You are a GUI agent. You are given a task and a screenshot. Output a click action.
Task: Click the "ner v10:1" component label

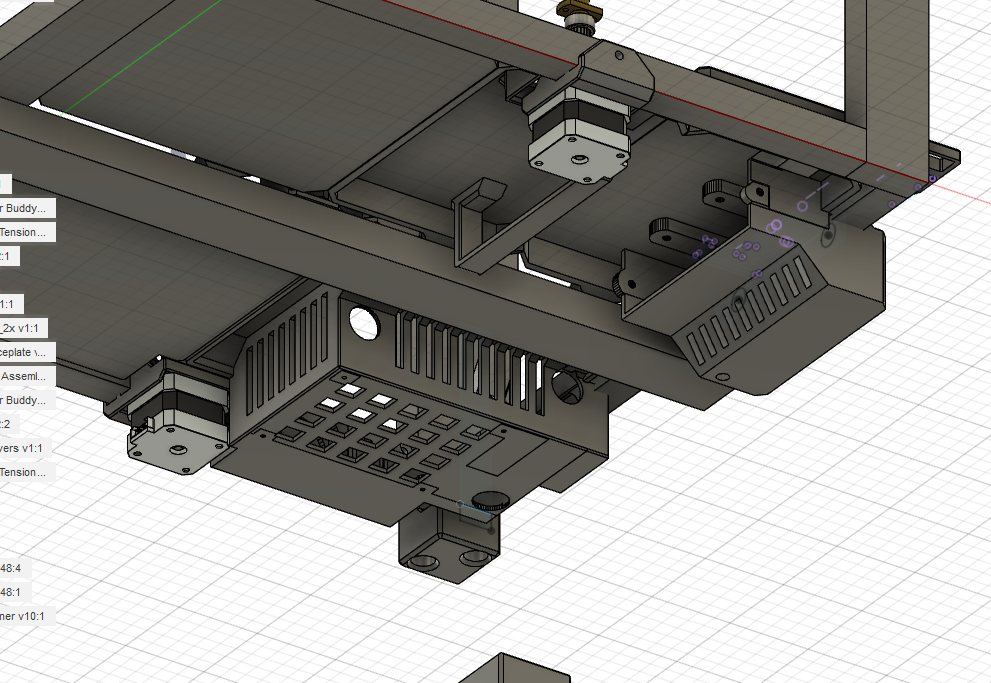[x=24, y=616]
